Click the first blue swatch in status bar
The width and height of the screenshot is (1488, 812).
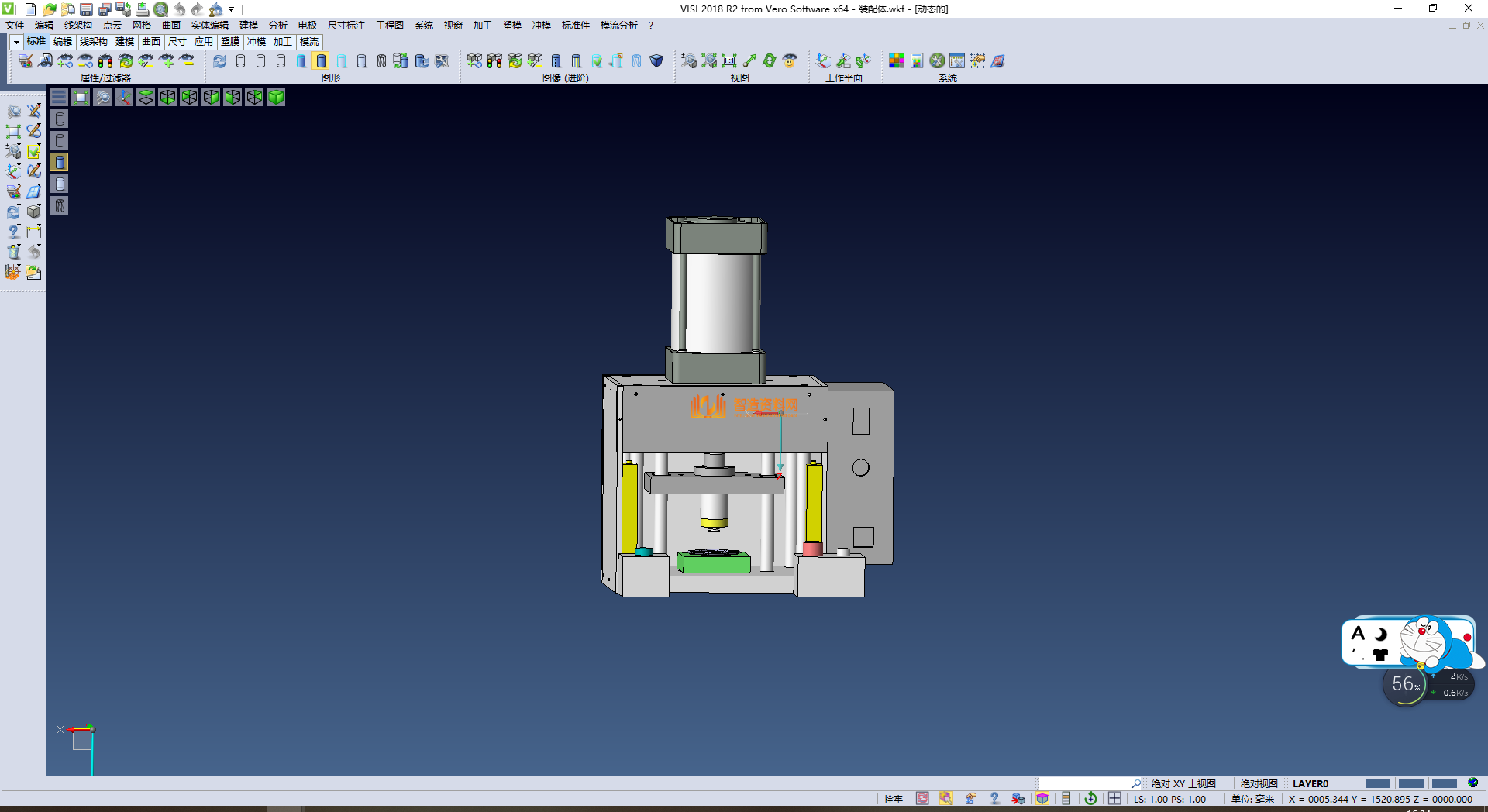1377,784
